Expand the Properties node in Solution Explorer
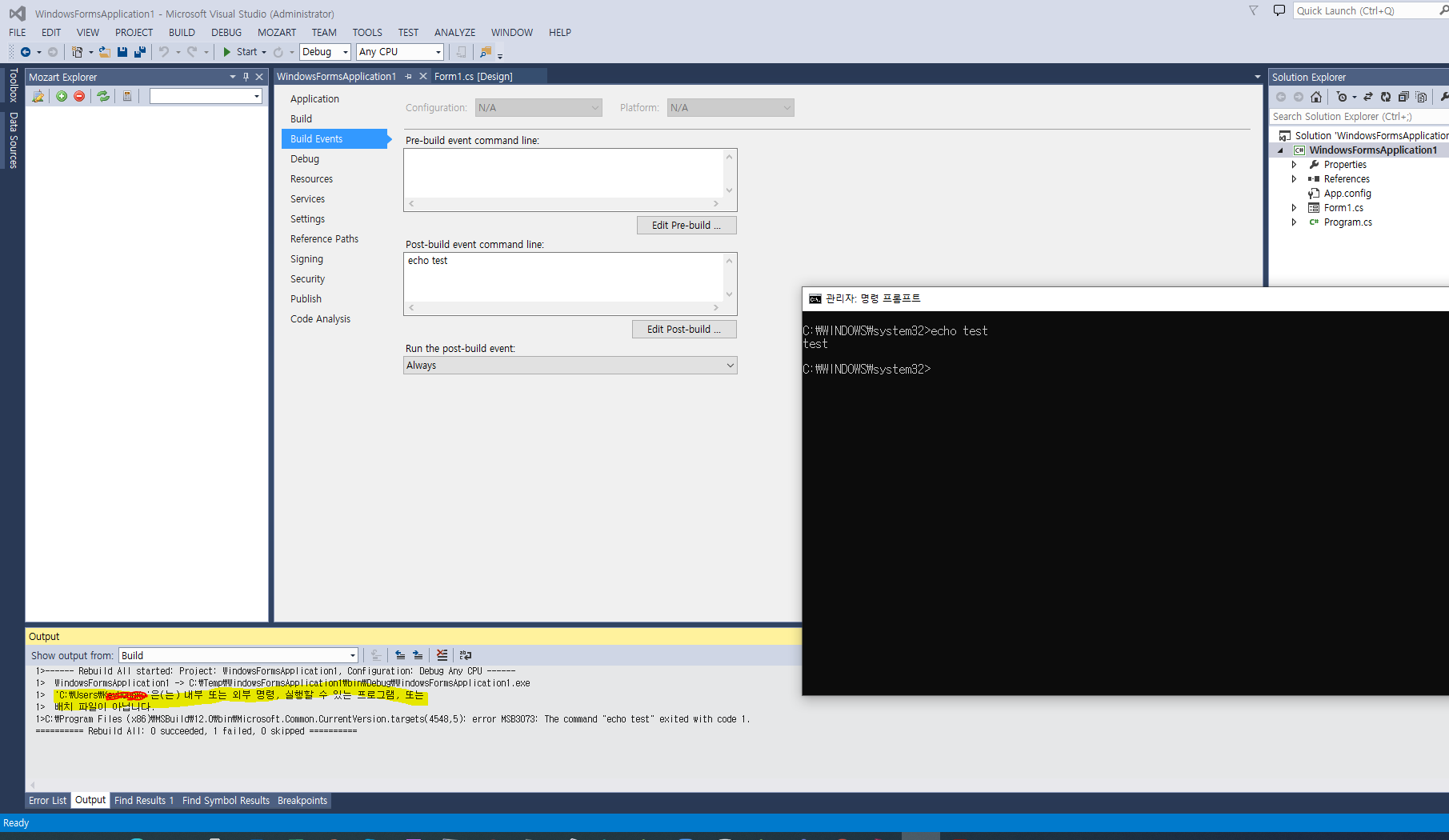 tap(1294, 165)
